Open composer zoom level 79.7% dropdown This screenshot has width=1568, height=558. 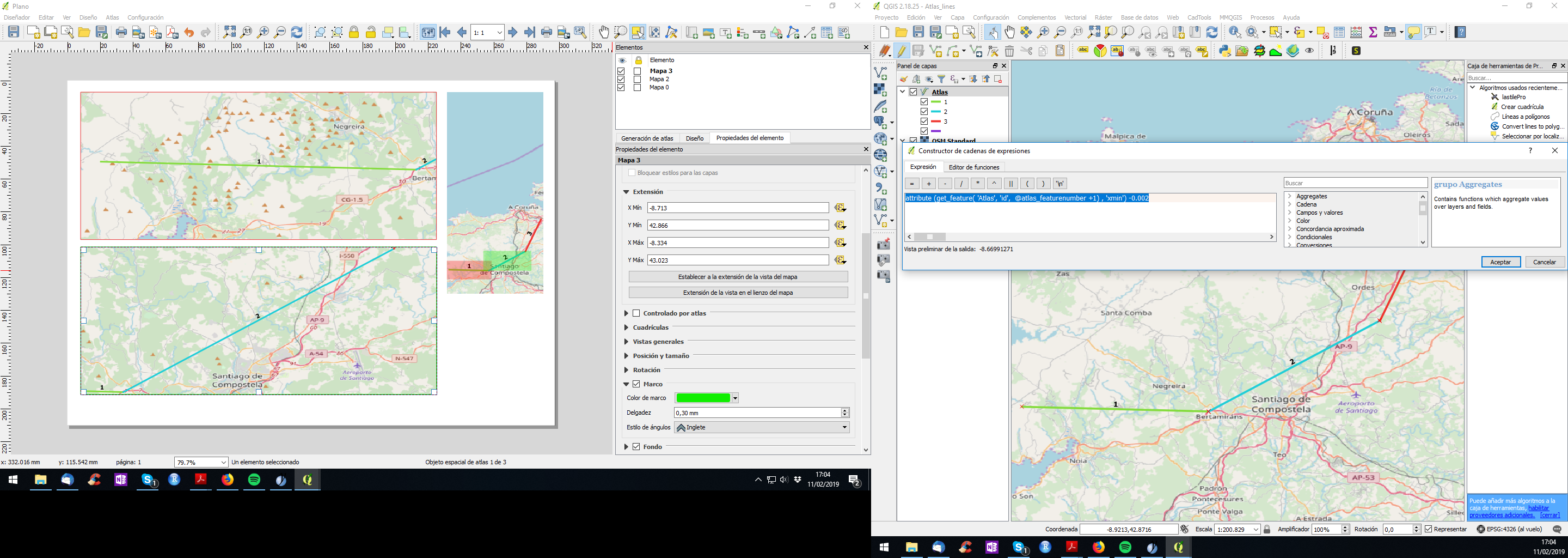point(201,462)
